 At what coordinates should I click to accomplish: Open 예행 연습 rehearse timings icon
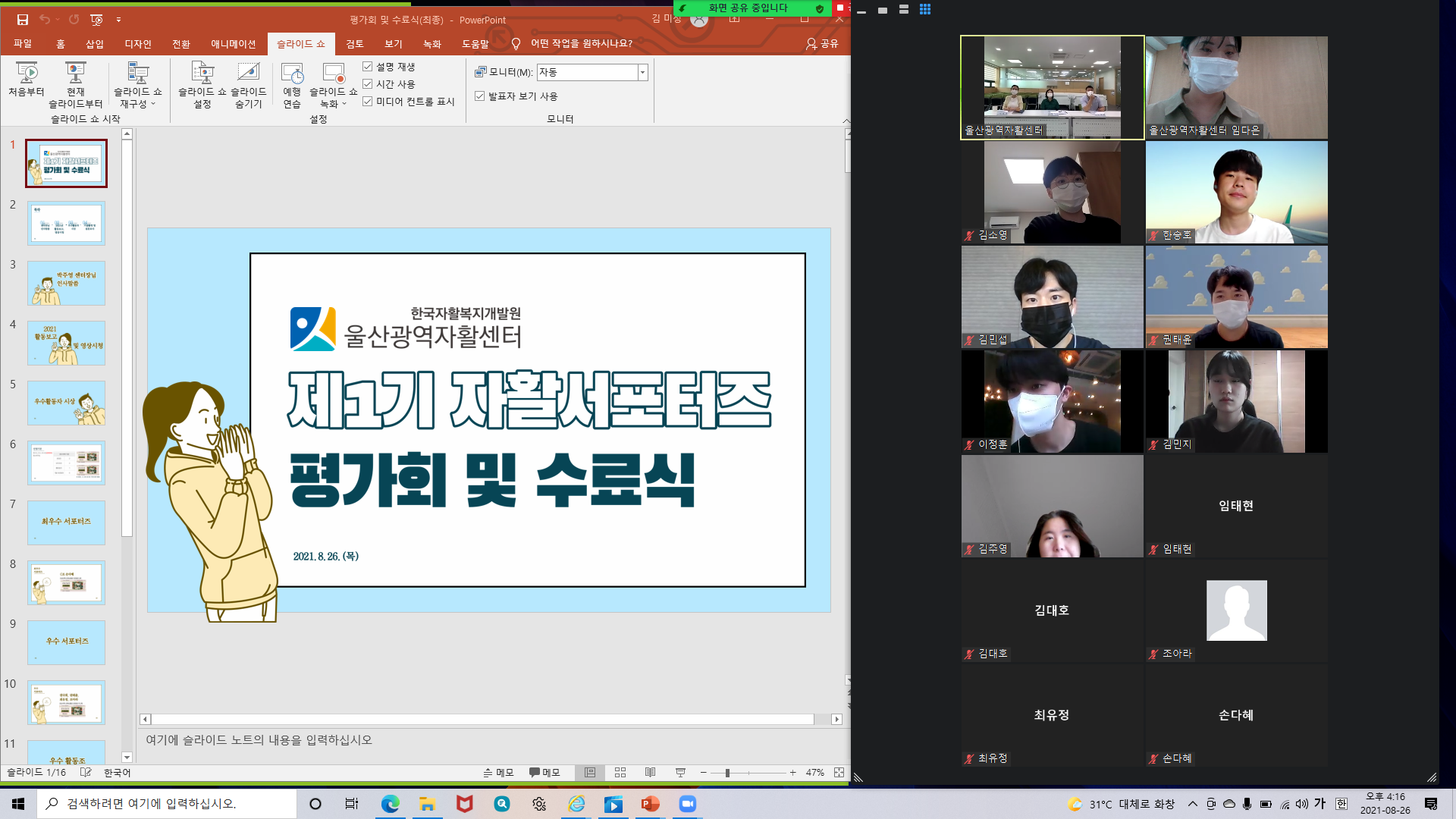[292, 73]
